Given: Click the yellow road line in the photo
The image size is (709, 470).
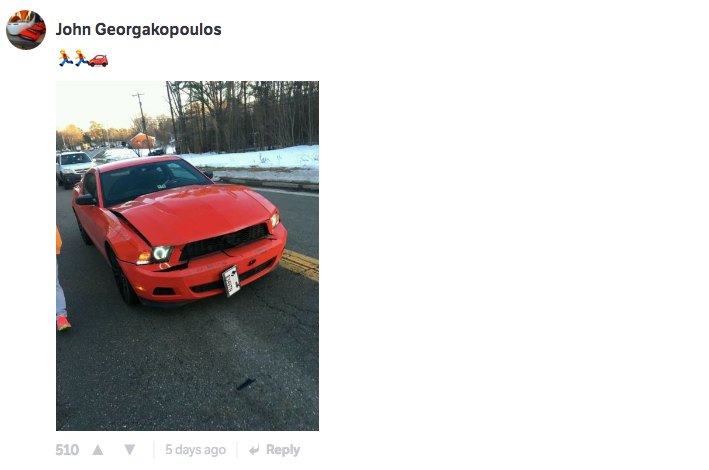Looking at the screenshot, I should [301, 264].
